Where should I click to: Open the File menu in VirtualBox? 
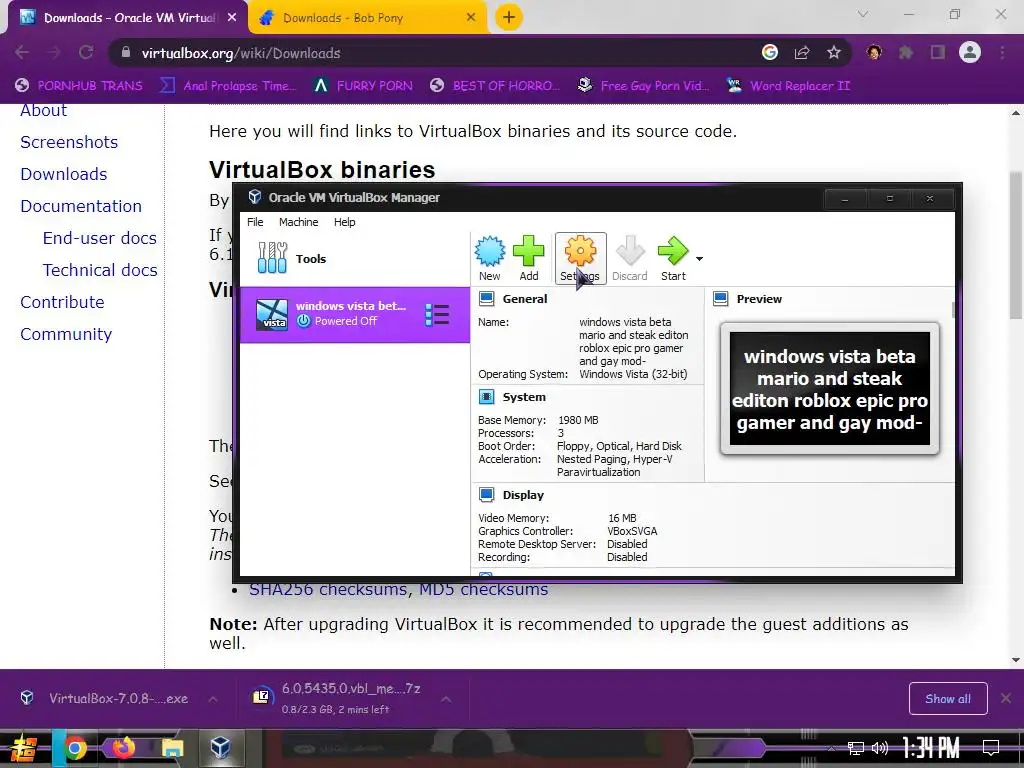(255, 222)
